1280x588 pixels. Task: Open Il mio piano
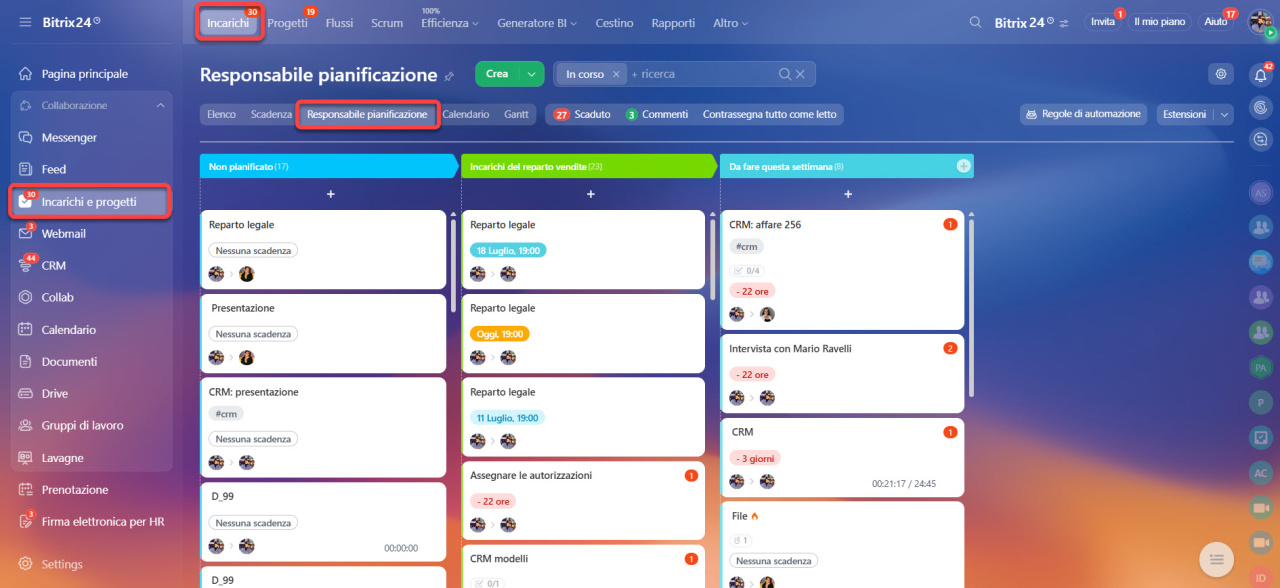pos(1159,22)
